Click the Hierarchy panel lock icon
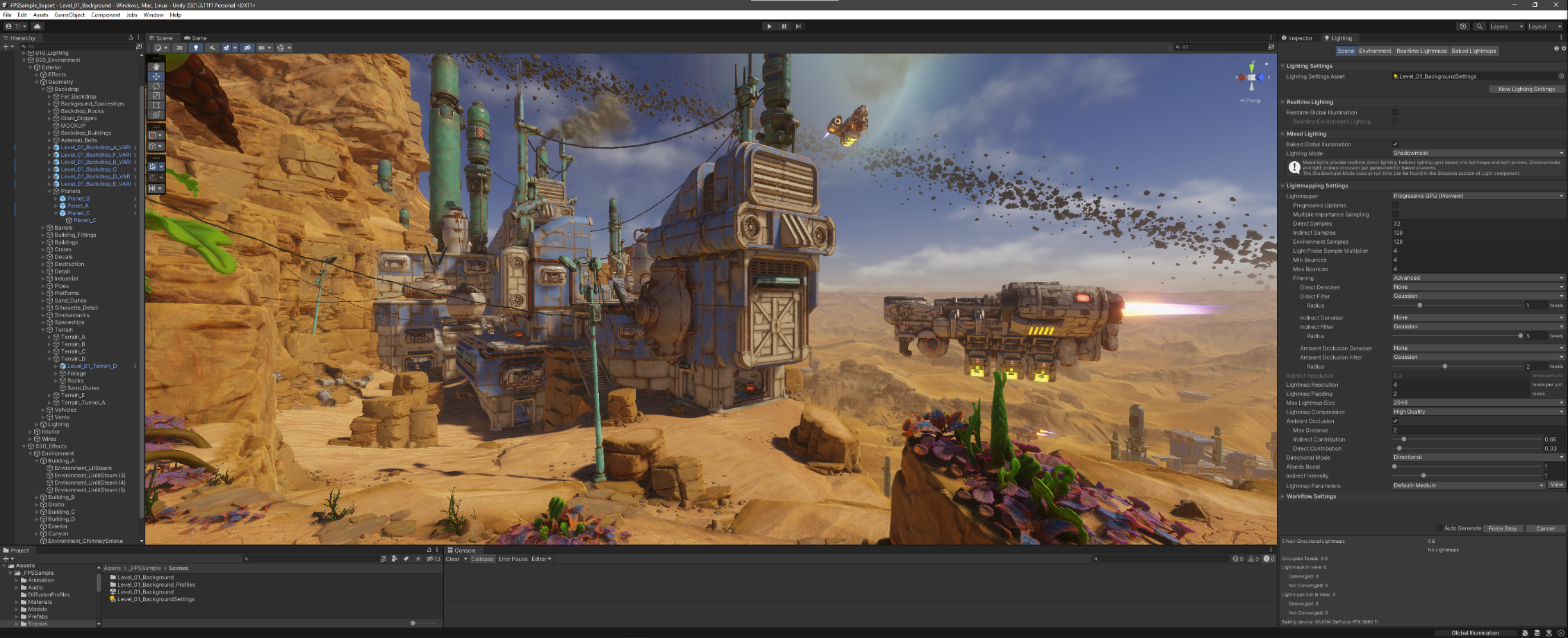Viewport: 1568px width, 638px height. [130, 37]
